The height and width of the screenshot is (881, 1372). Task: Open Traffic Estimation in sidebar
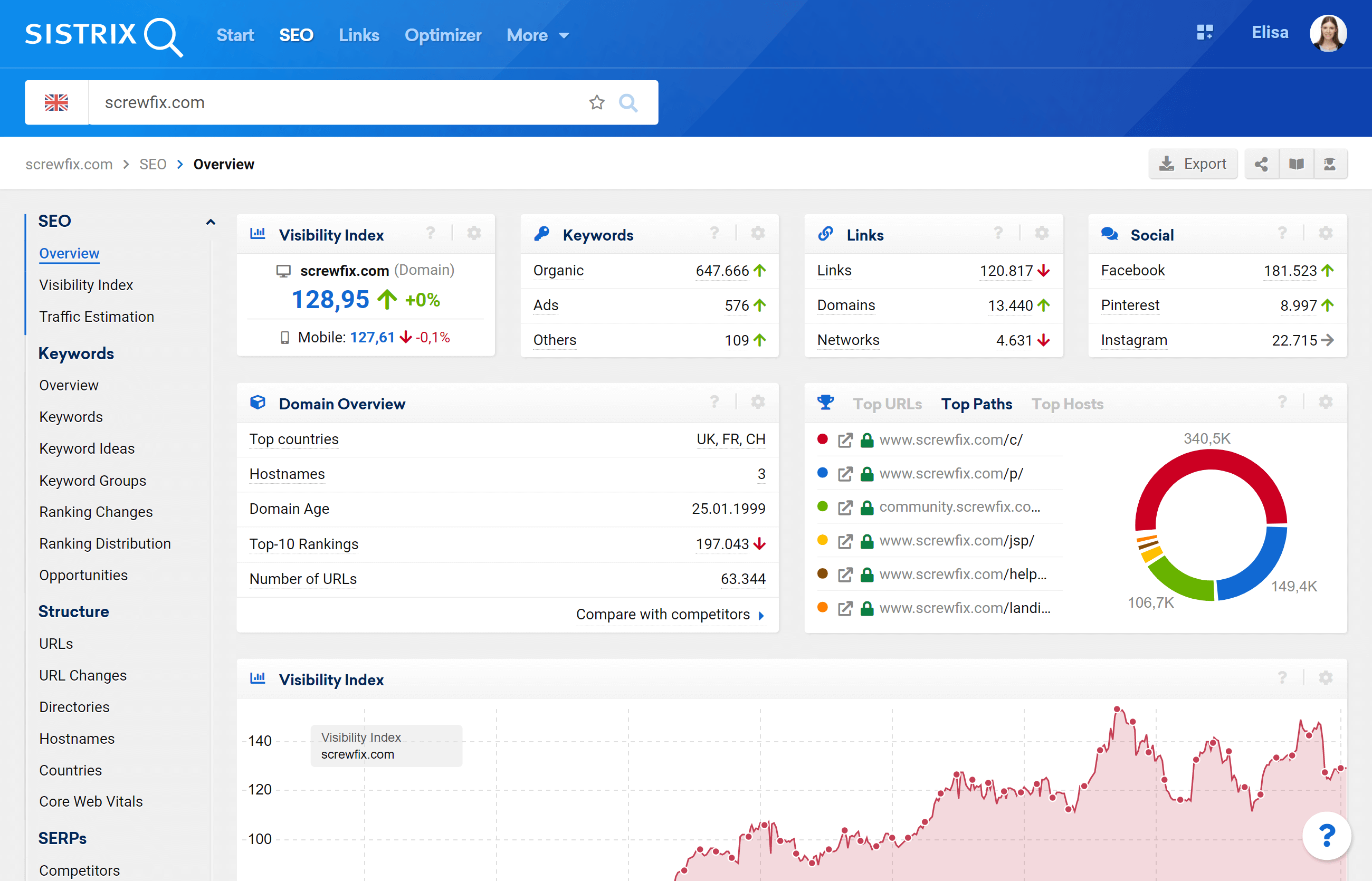[x=97, y=317]
